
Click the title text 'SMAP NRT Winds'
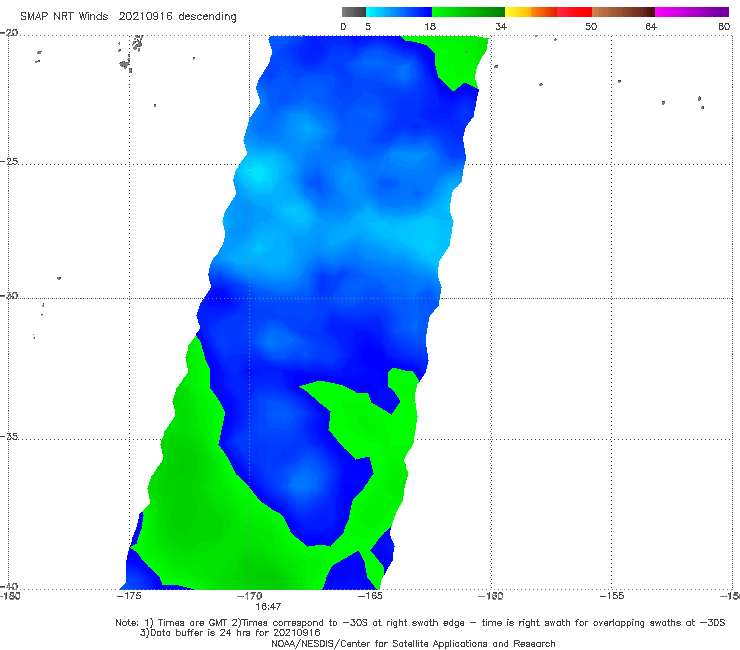click(x=64, y=16)
